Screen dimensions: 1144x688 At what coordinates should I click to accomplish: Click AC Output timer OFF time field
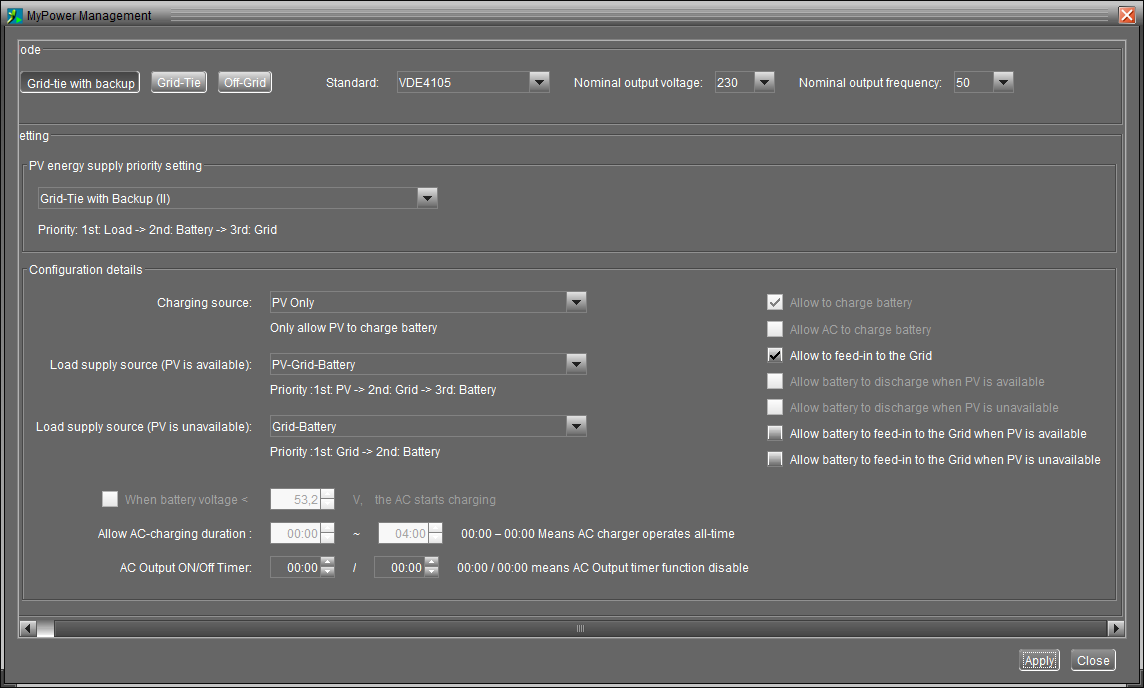coord(399,568)
